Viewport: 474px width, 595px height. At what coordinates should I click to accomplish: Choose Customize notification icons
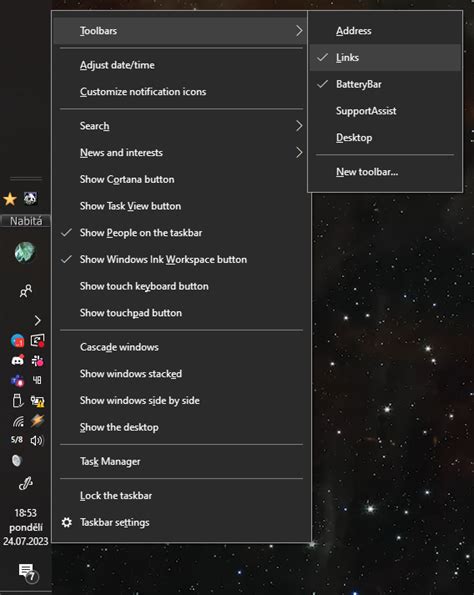tap(181, 91)
